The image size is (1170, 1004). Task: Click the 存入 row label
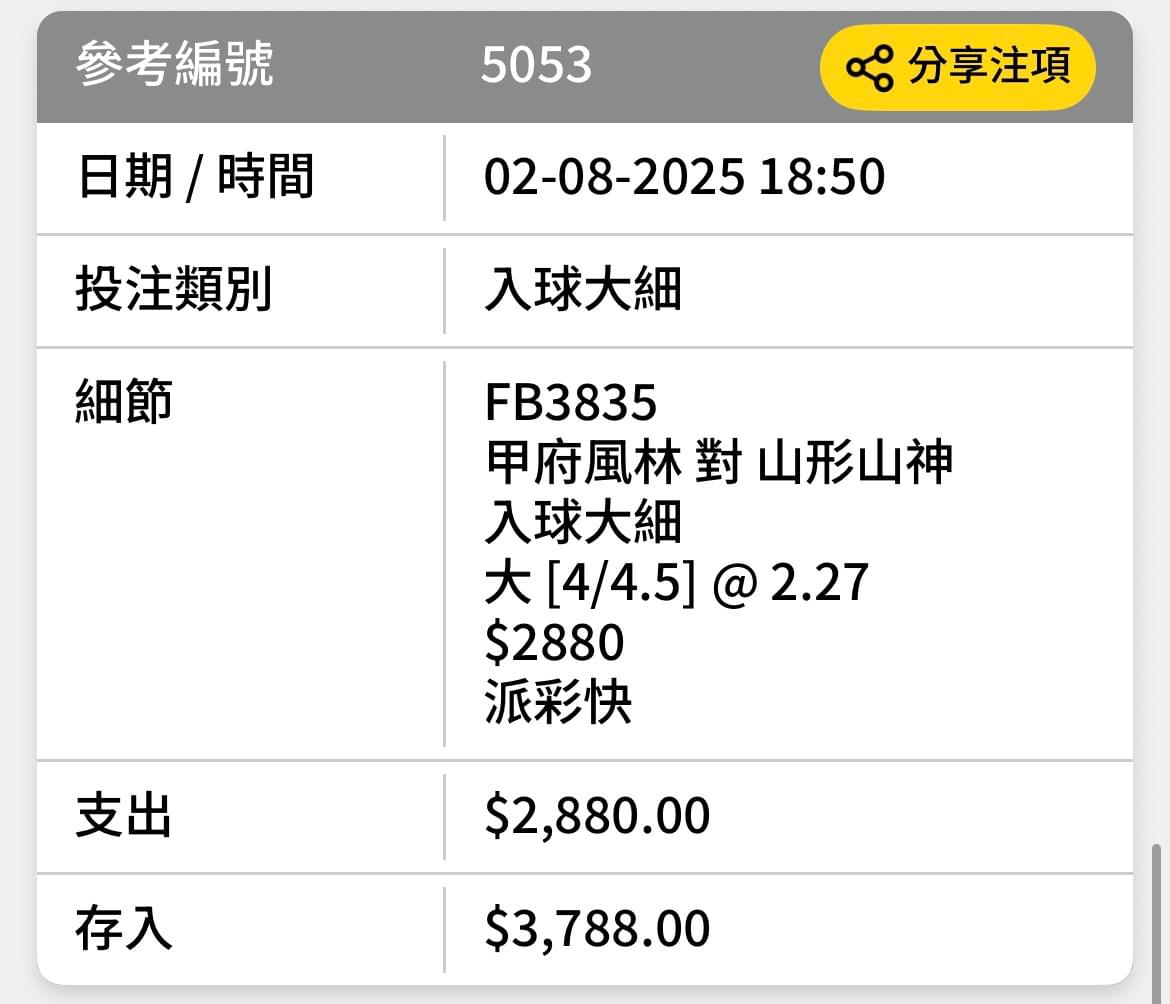pos(124,929)
